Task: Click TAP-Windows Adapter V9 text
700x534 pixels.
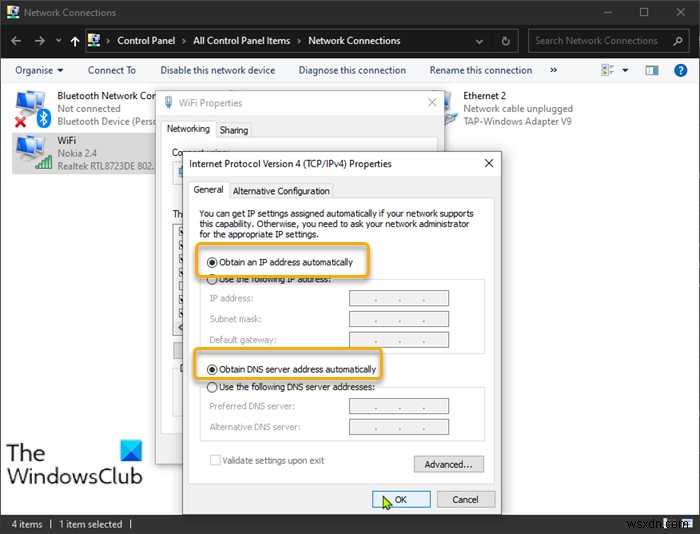Action: 517,121
